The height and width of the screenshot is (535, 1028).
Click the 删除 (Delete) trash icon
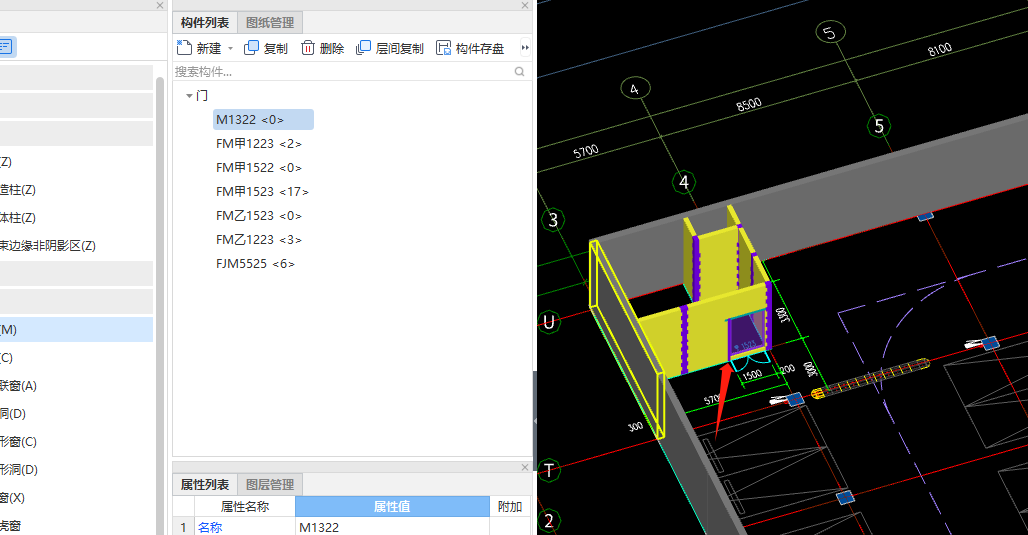click(x=307, y=48)
